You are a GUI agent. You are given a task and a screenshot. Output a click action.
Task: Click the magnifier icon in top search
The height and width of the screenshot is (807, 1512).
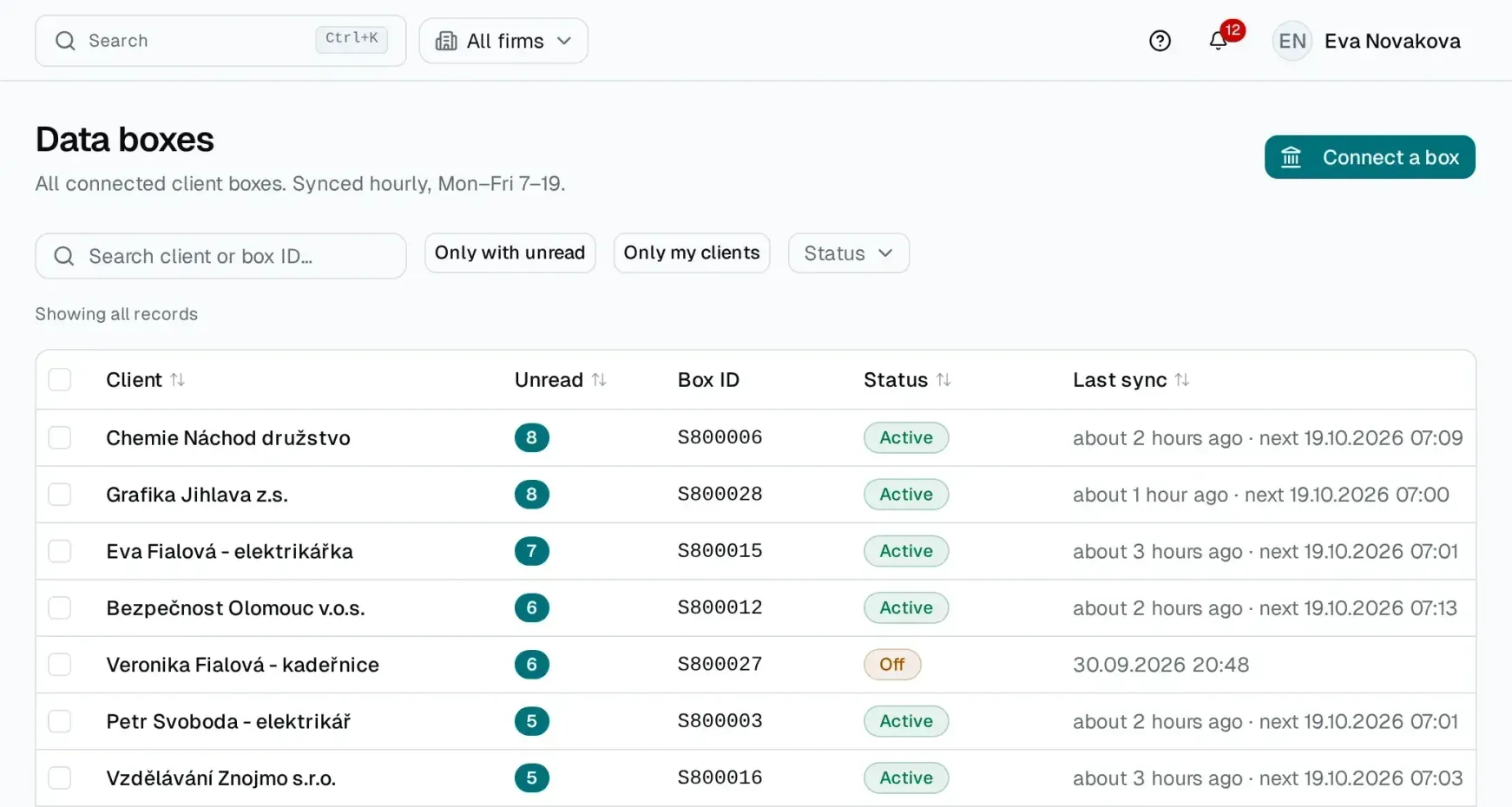point(65,41)
